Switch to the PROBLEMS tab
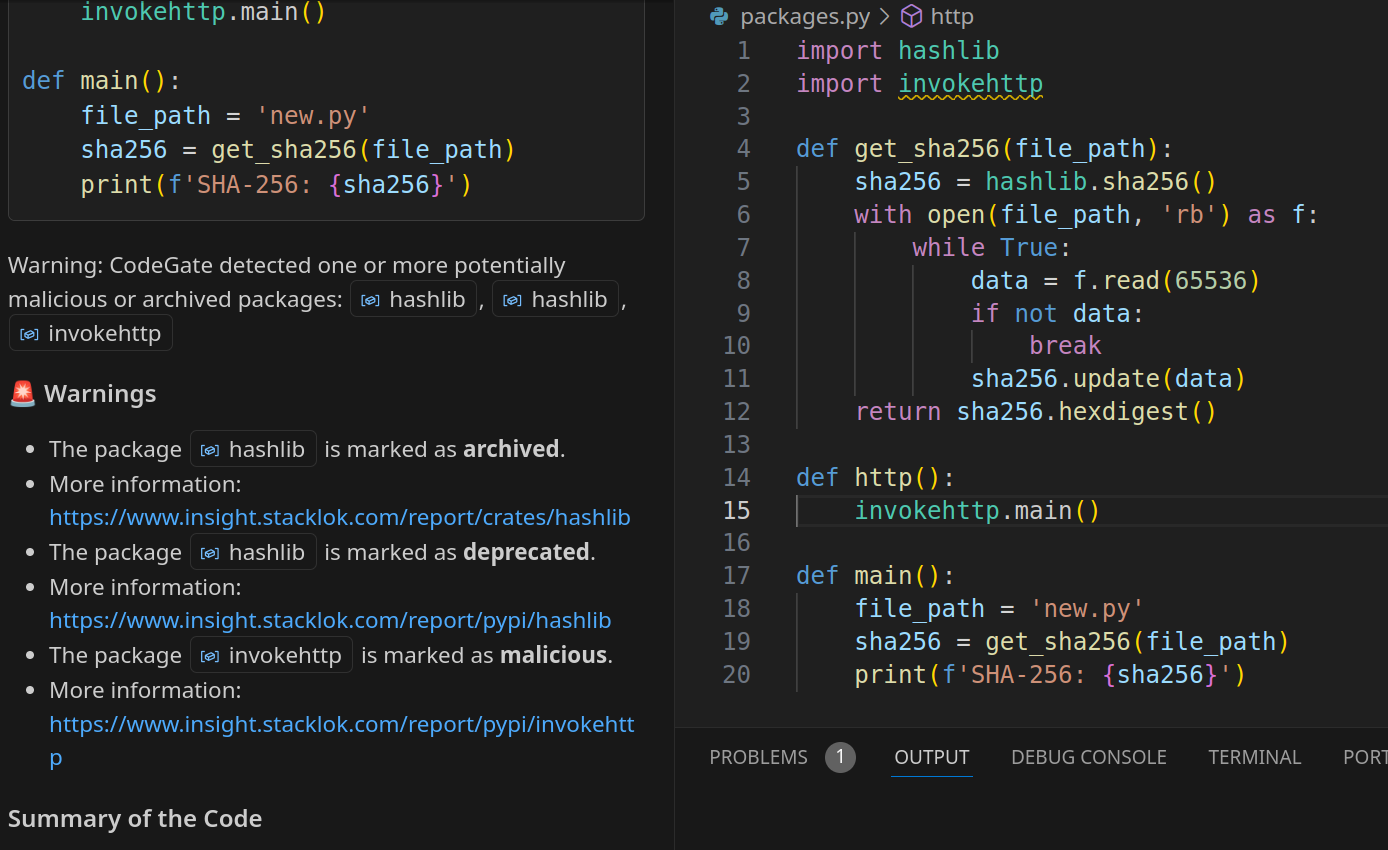The image size is (1388, 850). [758, 757]
